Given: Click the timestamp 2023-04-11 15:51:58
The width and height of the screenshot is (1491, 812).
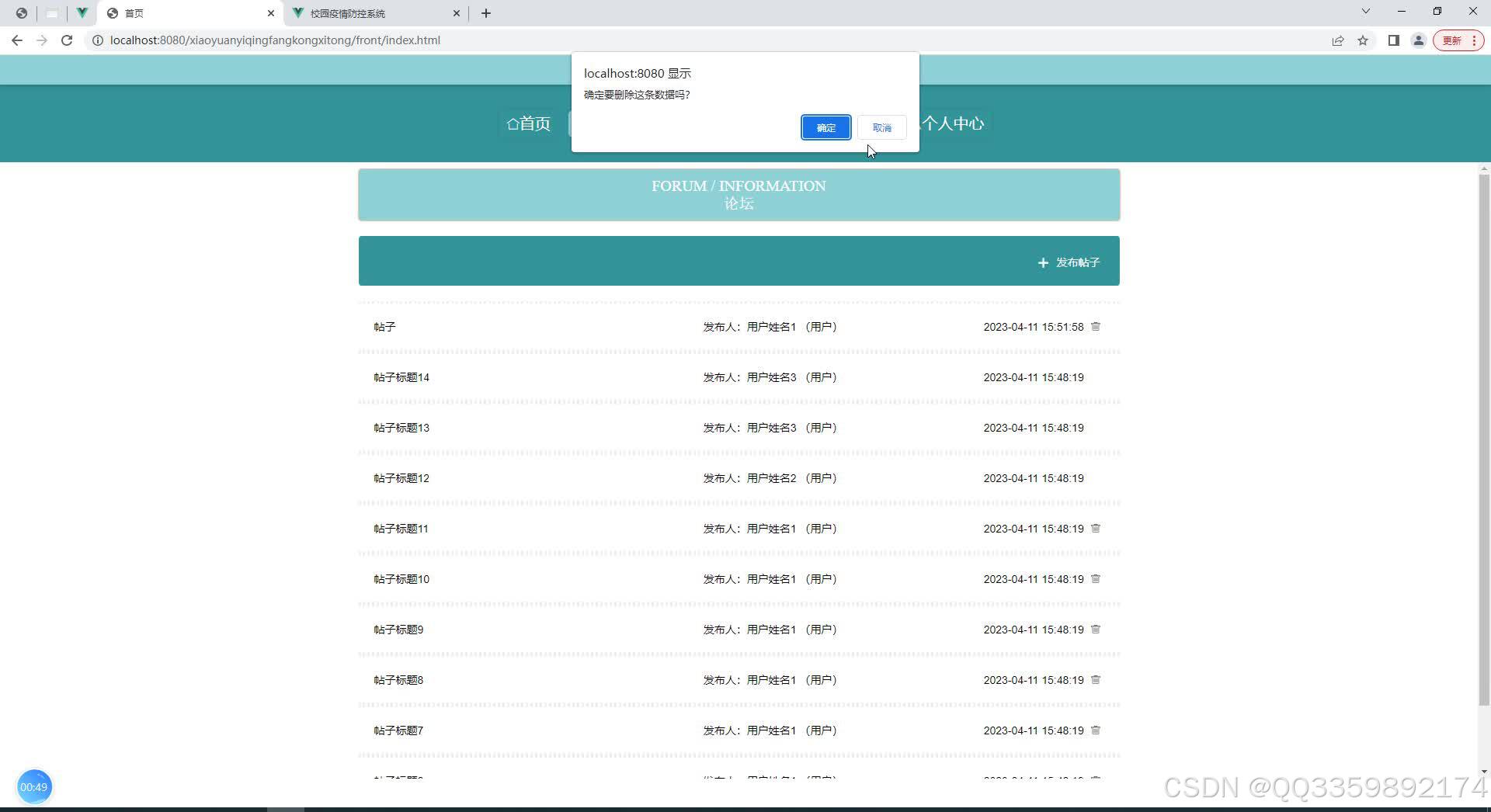Looking at the screenshot, I should point(1034,327).
